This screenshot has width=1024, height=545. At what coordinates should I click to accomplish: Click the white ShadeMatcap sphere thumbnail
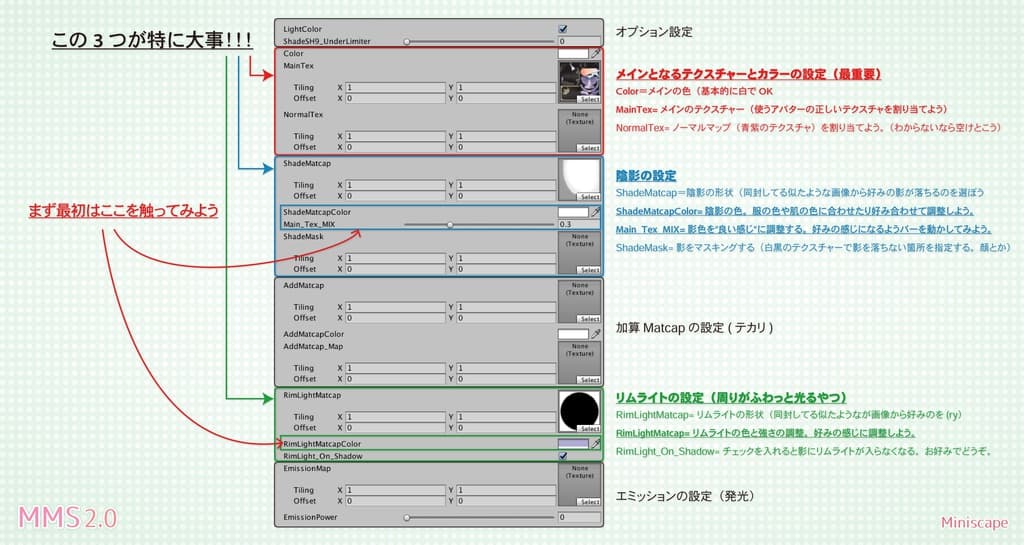pyautogui.click(x=579, y=177)
